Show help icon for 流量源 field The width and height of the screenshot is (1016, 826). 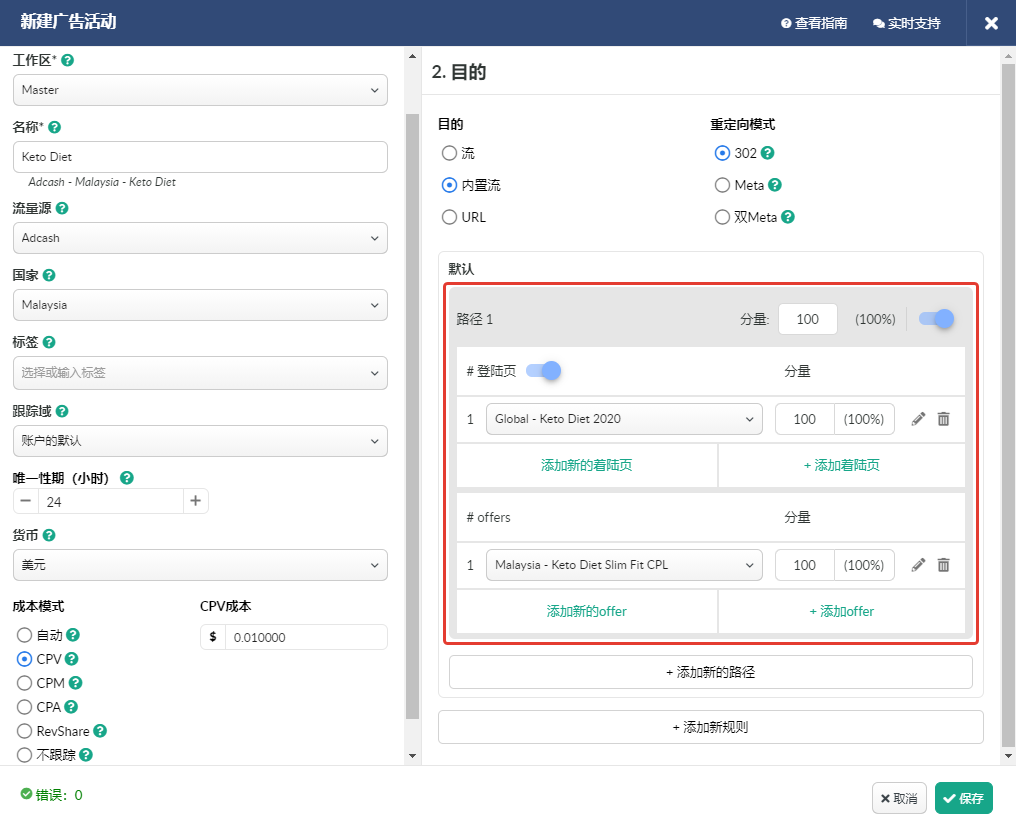coord(62,208)
